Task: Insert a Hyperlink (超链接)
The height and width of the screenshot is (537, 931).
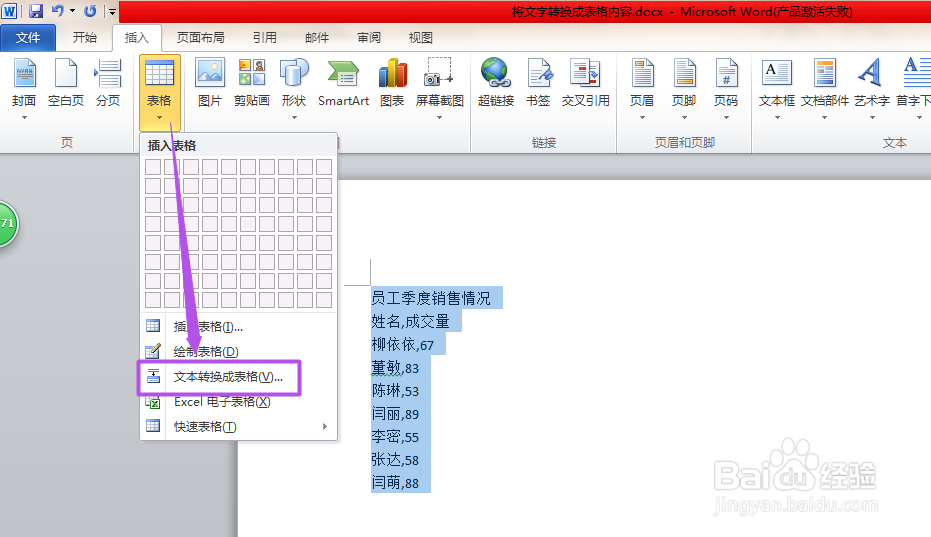Action: click(496, 83)
